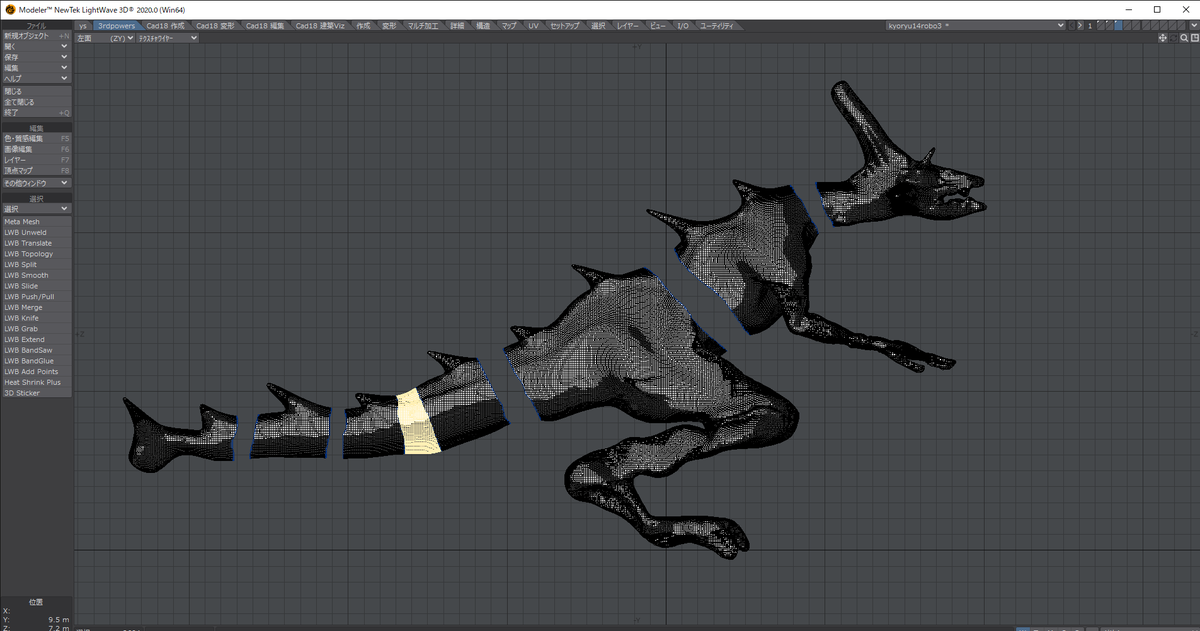Open the 保存 dropdown menu
This screenshot has width=1200, height=631.
click(x=36, y=57)
